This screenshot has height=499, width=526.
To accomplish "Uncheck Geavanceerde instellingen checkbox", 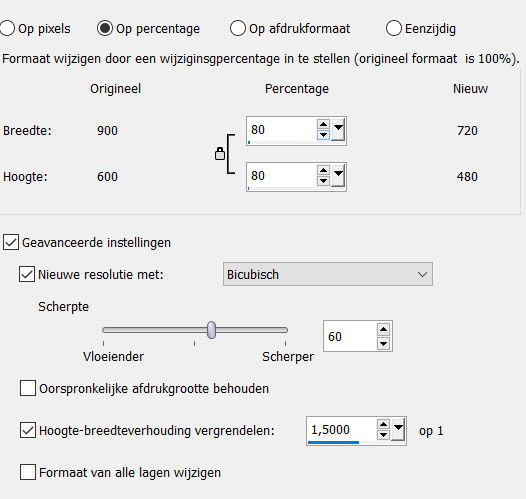I will pos(11,242).
